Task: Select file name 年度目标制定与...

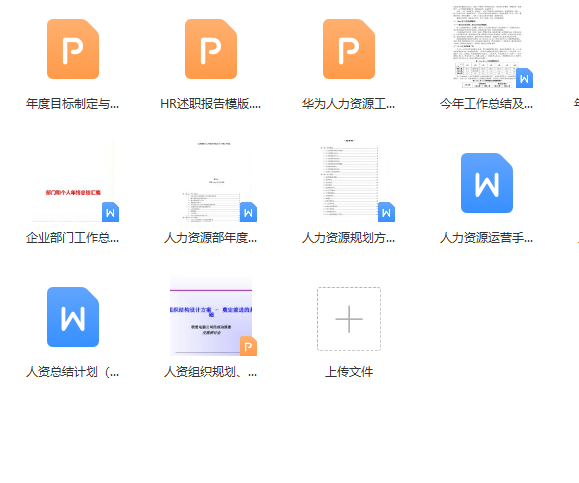Action: (x=72, y=104)
